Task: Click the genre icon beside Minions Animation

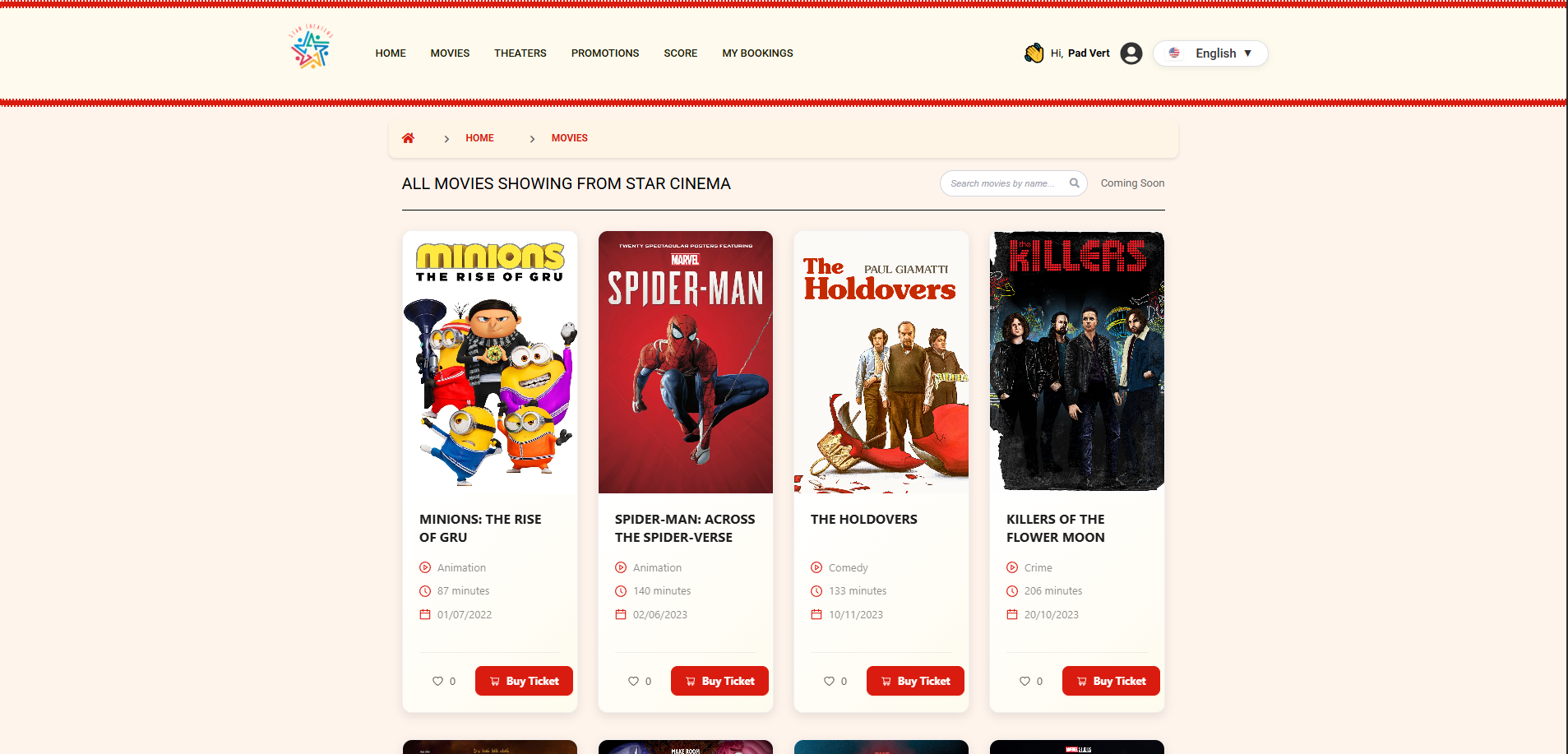Action: 425,567
